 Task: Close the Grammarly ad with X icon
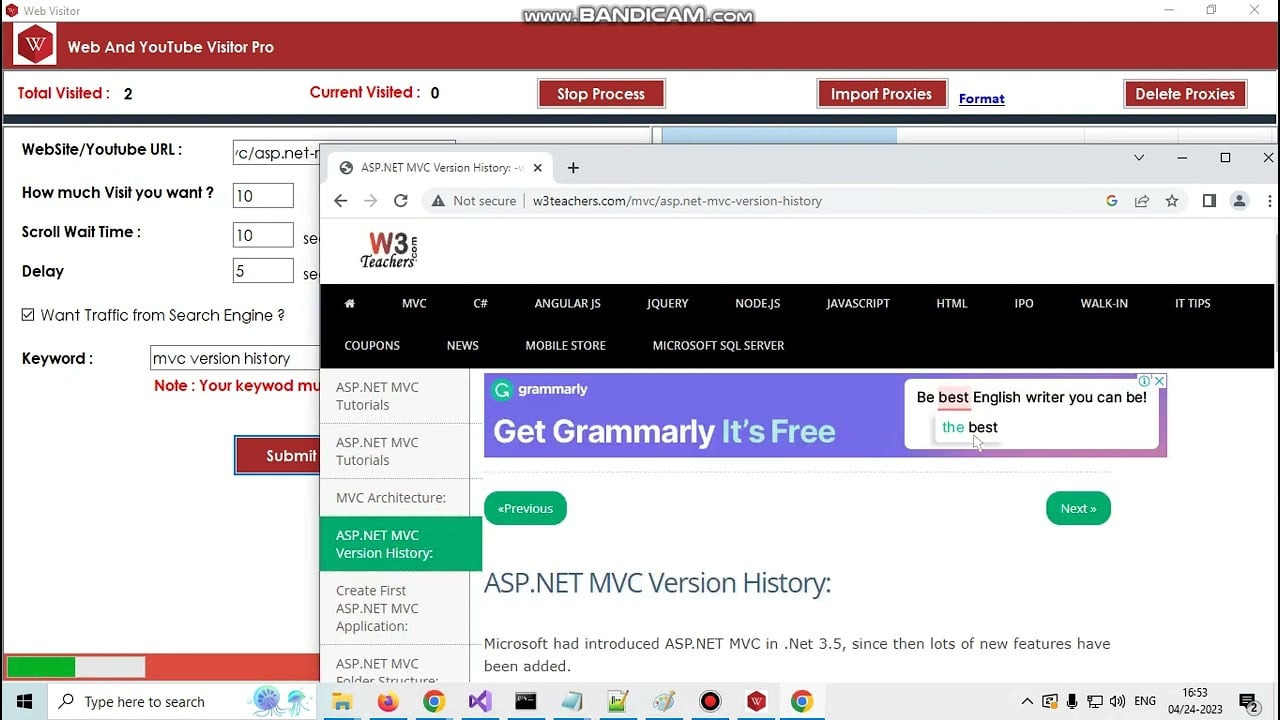click(1159, 381)
